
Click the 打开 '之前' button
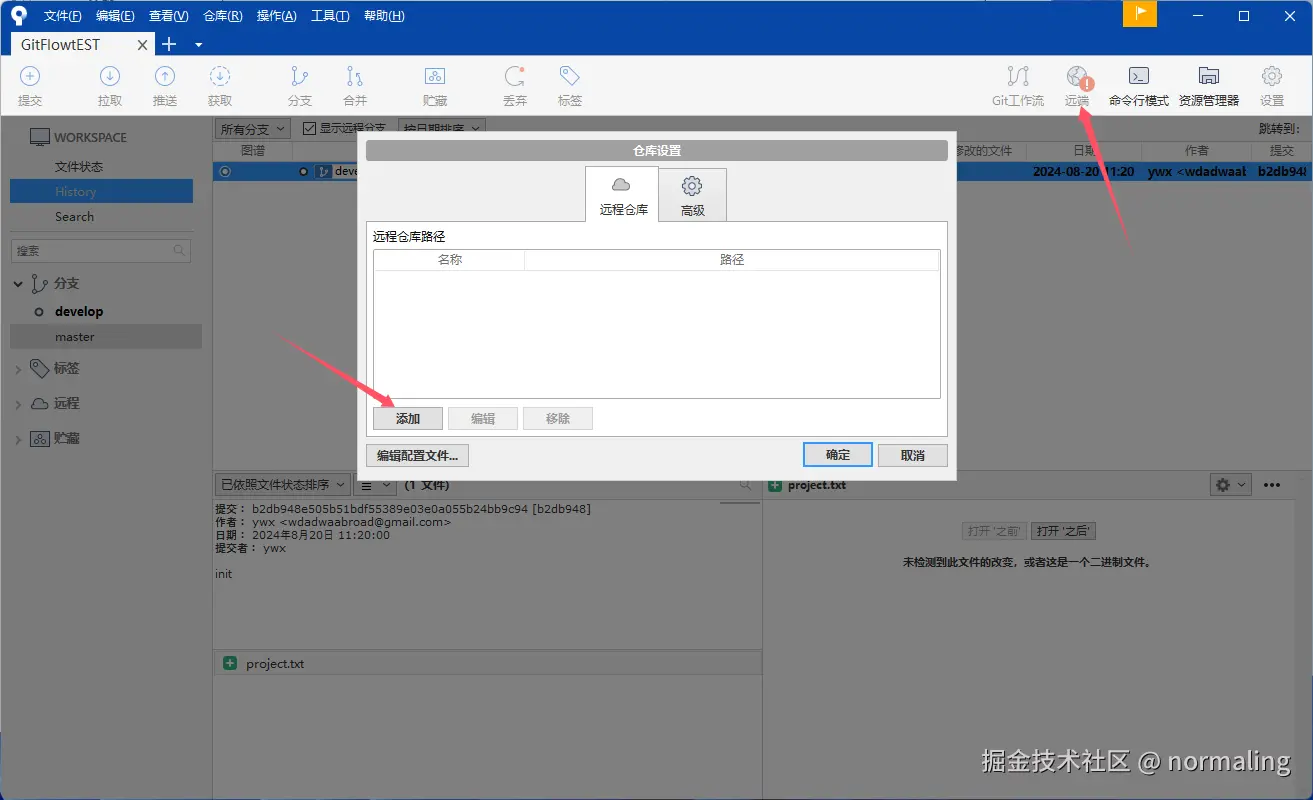pyautogui.click(x=994, y=531)
